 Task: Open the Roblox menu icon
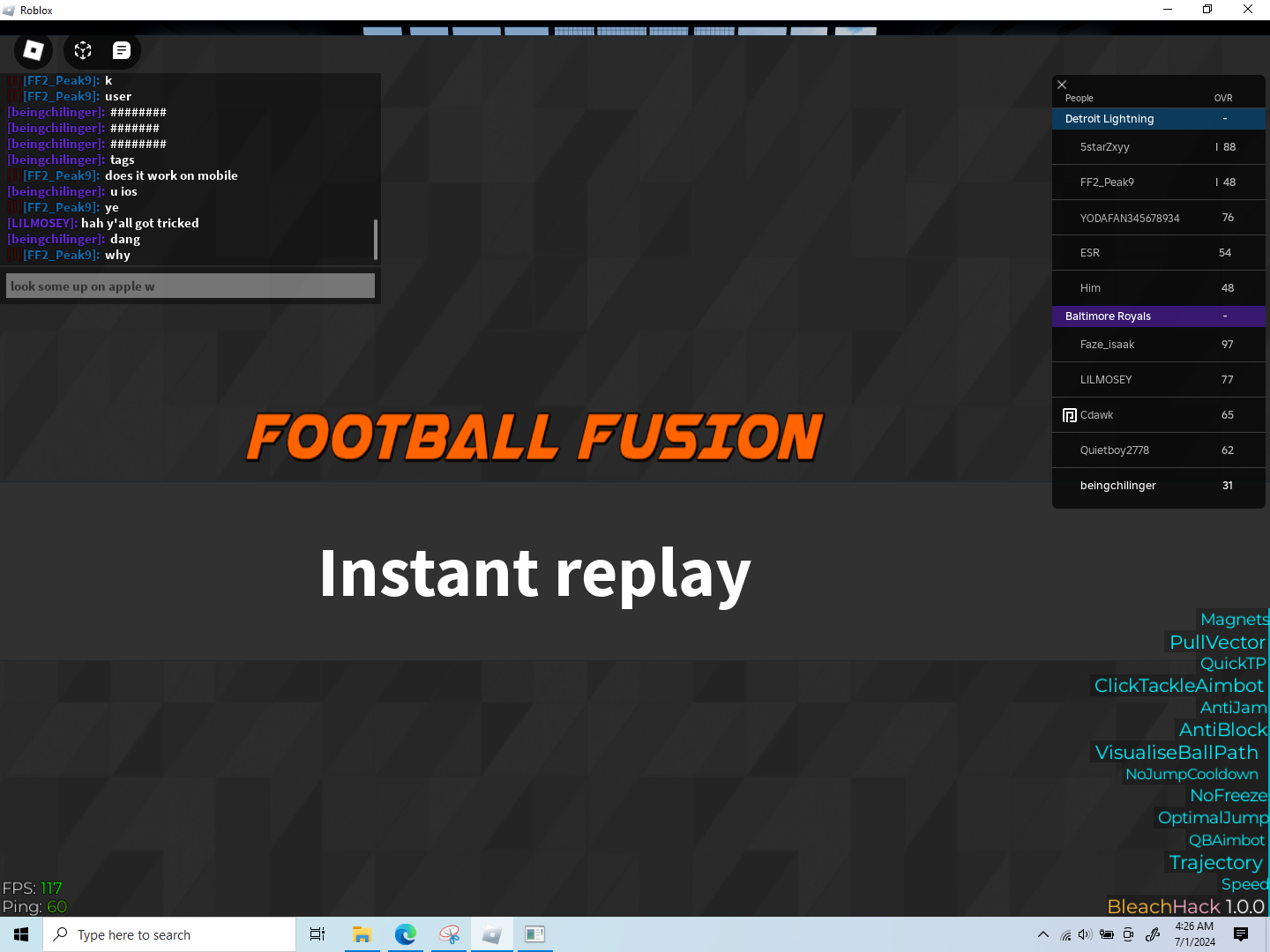(x=34, y=50)
